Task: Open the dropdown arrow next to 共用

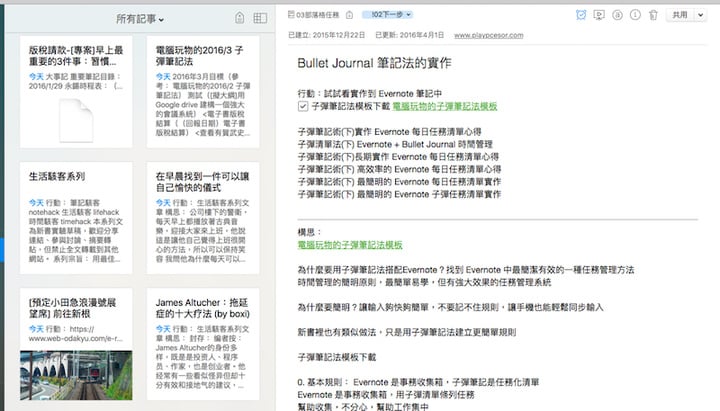Action: tap(702, 16)
